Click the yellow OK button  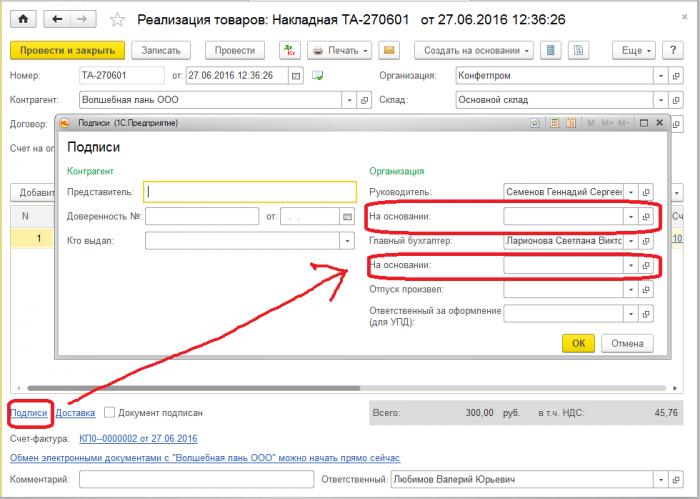(578, 343)
